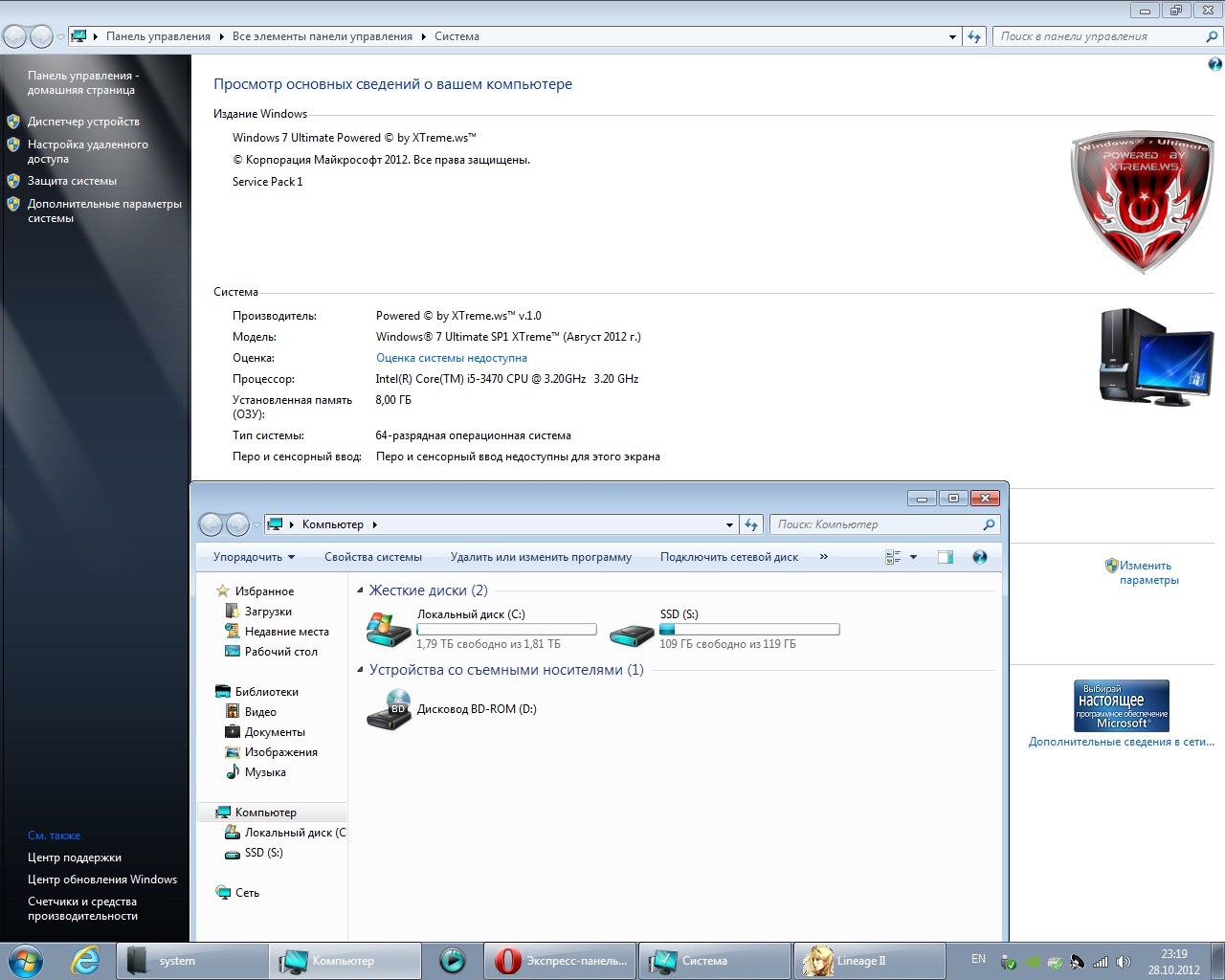Switch to Opera Express panel taskbar button
This screenshot has height=980, width=1225.
coord(561,960)
